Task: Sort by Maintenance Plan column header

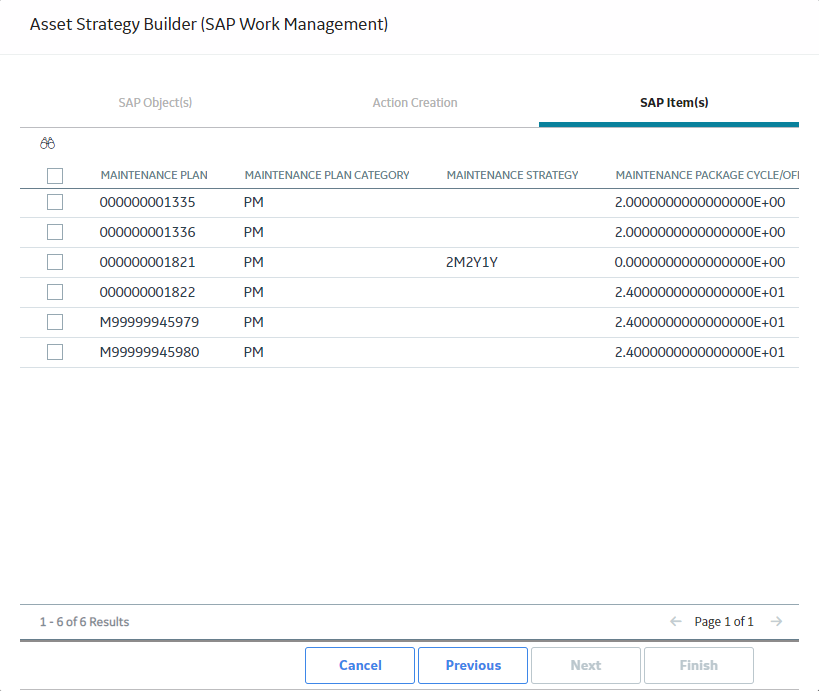Action: point(154,175)
